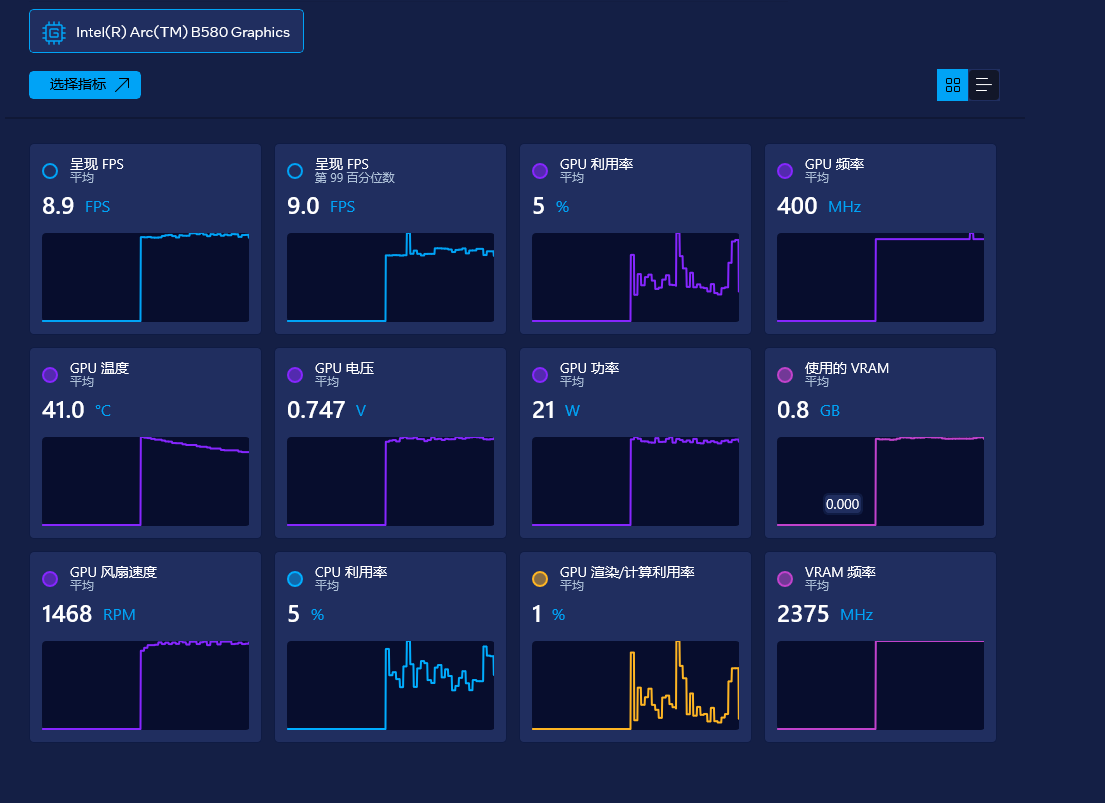Click the GPU 频率 purple circle icon

tap(785, 171)
